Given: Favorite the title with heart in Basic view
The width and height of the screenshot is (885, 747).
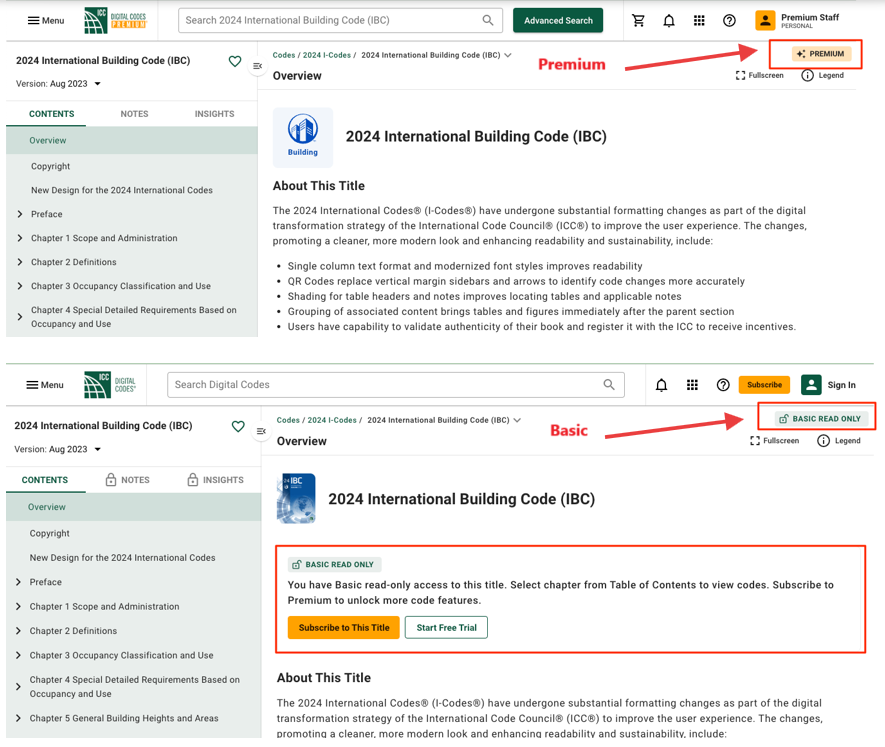Looking at the screenshot, I should (x=238, y=426).
